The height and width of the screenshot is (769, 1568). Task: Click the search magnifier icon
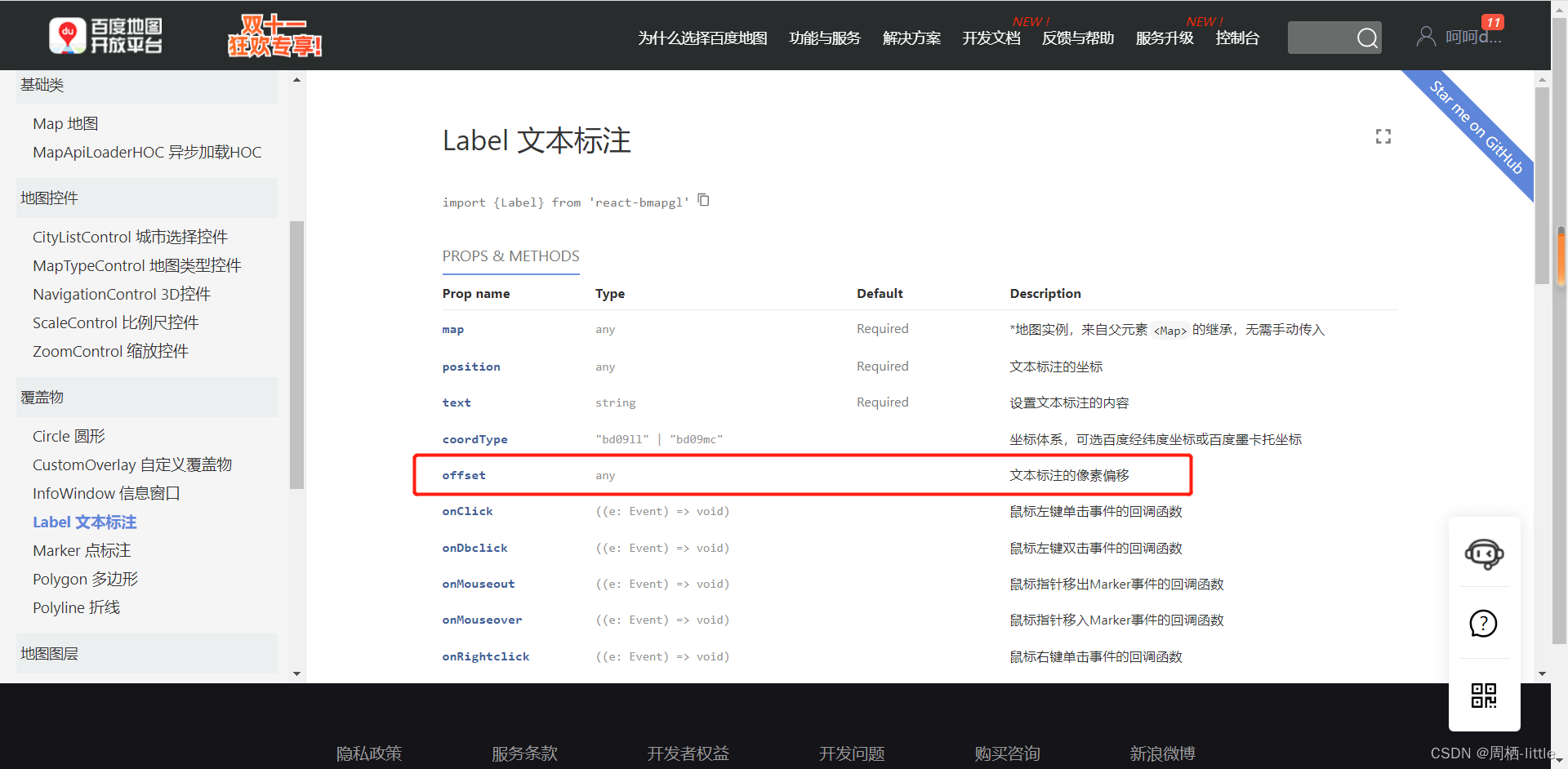(x=1367, y=38)
